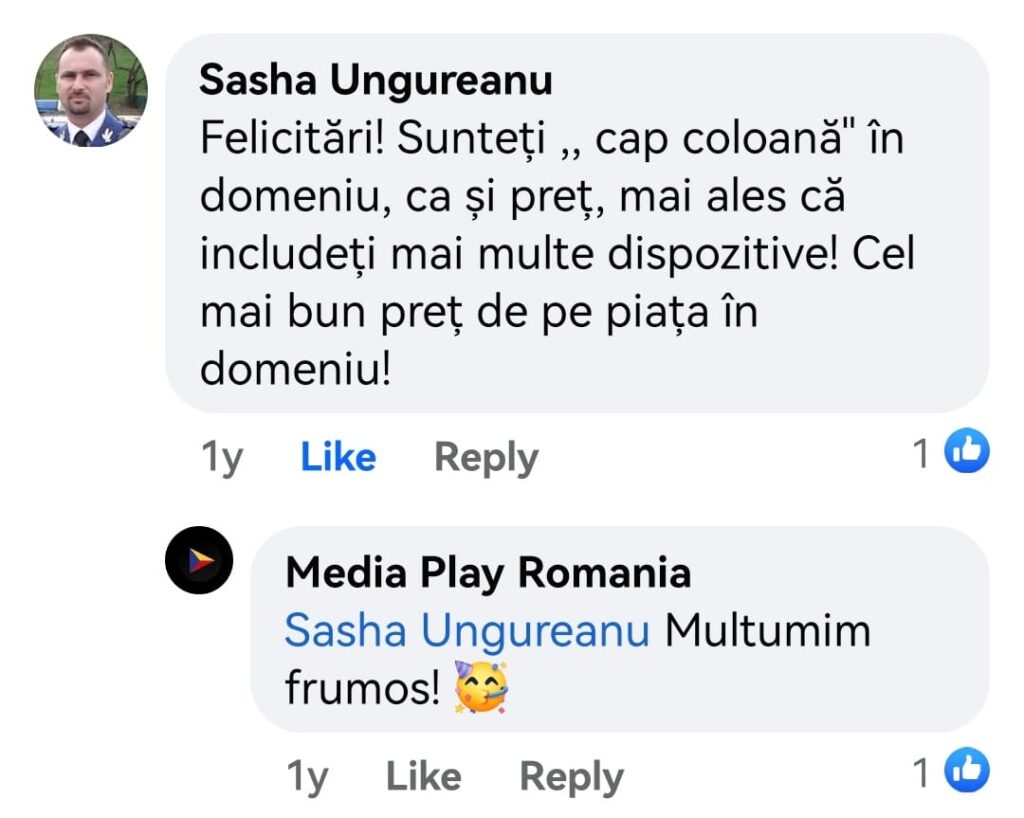Click the blue thumbs-up reaction icon on Sasha's comment
The height and width of the screenshot is (818, 1024).
967,453
